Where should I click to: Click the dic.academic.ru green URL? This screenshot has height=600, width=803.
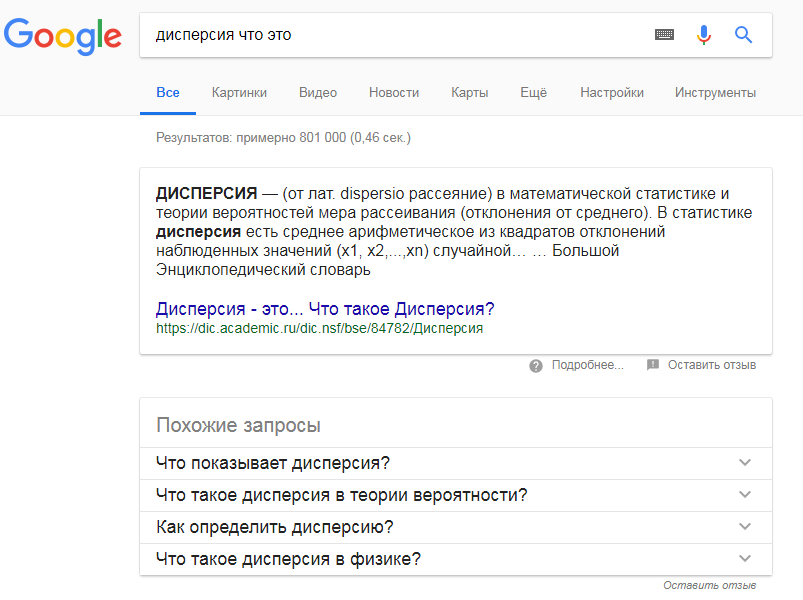click(x=320, y=328)
